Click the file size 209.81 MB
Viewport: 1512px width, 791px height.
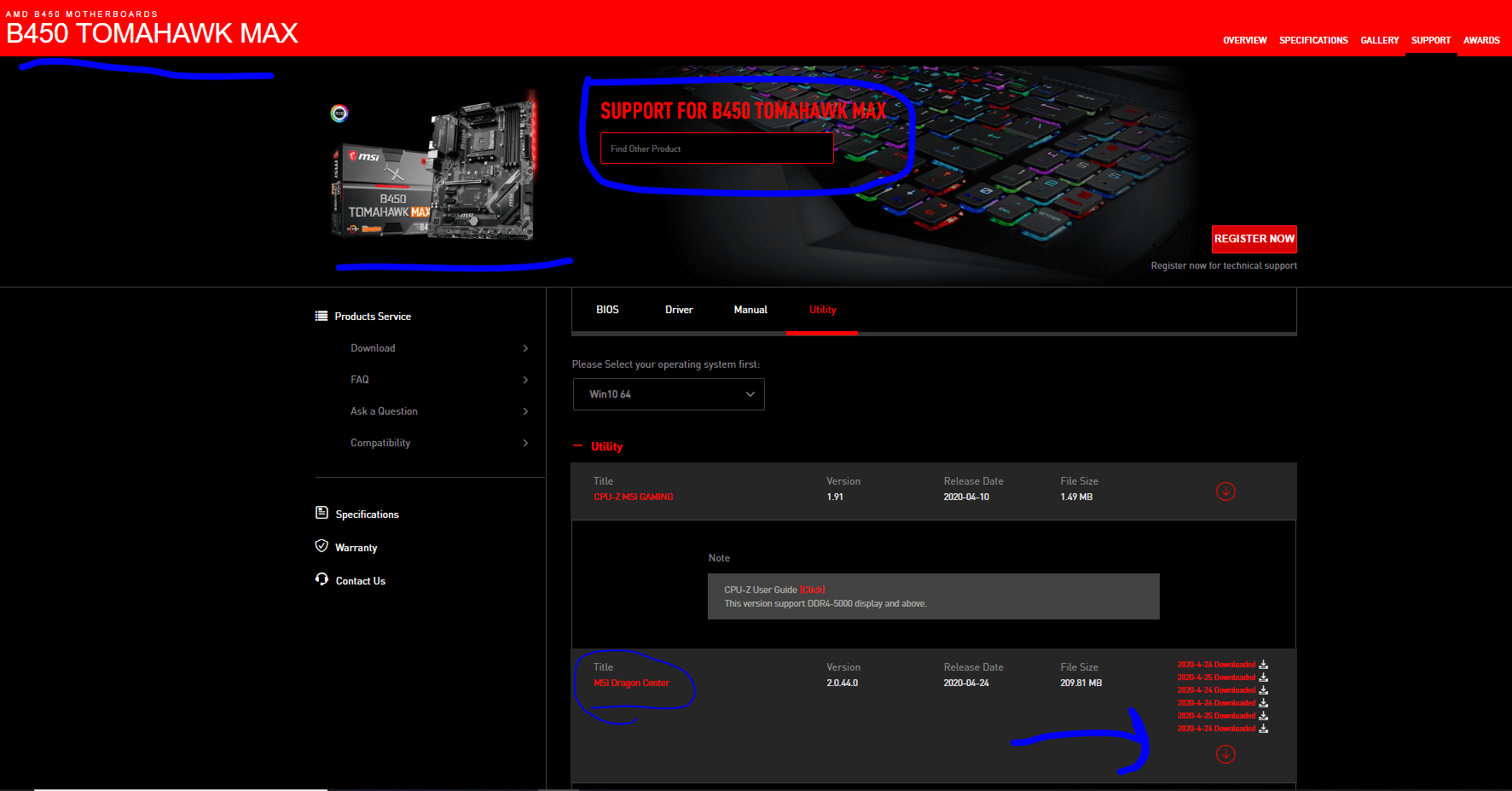click(x=1081, y=683)
